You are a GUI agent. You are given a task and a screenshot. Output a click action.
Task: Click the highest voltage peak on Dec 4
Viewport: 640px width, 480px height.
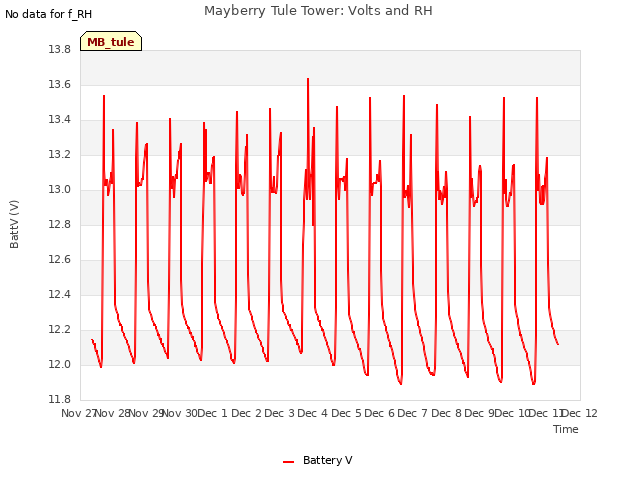tap(308, 79)
